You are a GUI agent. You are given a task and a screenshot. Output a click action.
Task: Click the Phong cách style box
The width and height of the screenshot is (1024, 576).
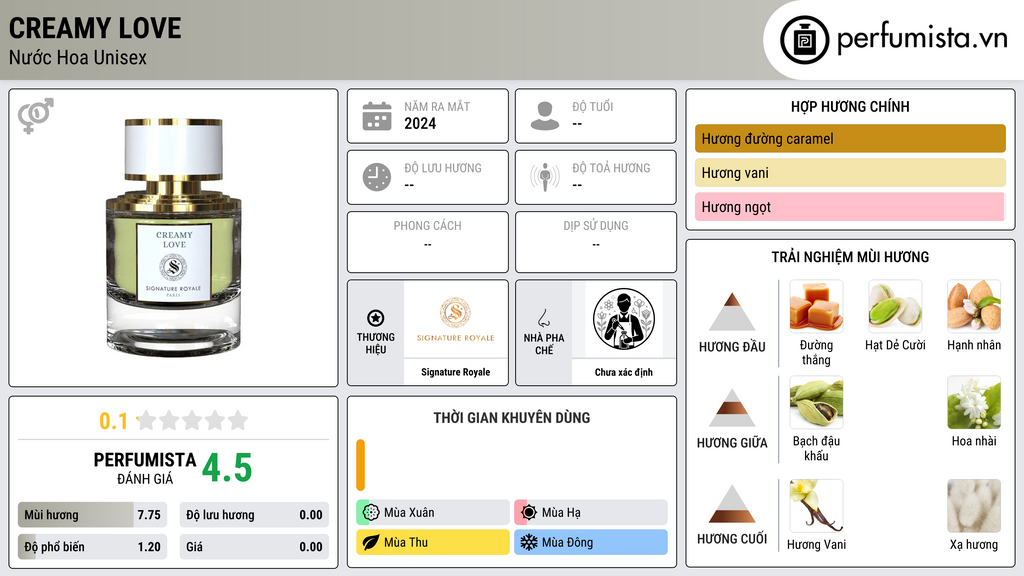pyautogui.click(x=428, y=242)
